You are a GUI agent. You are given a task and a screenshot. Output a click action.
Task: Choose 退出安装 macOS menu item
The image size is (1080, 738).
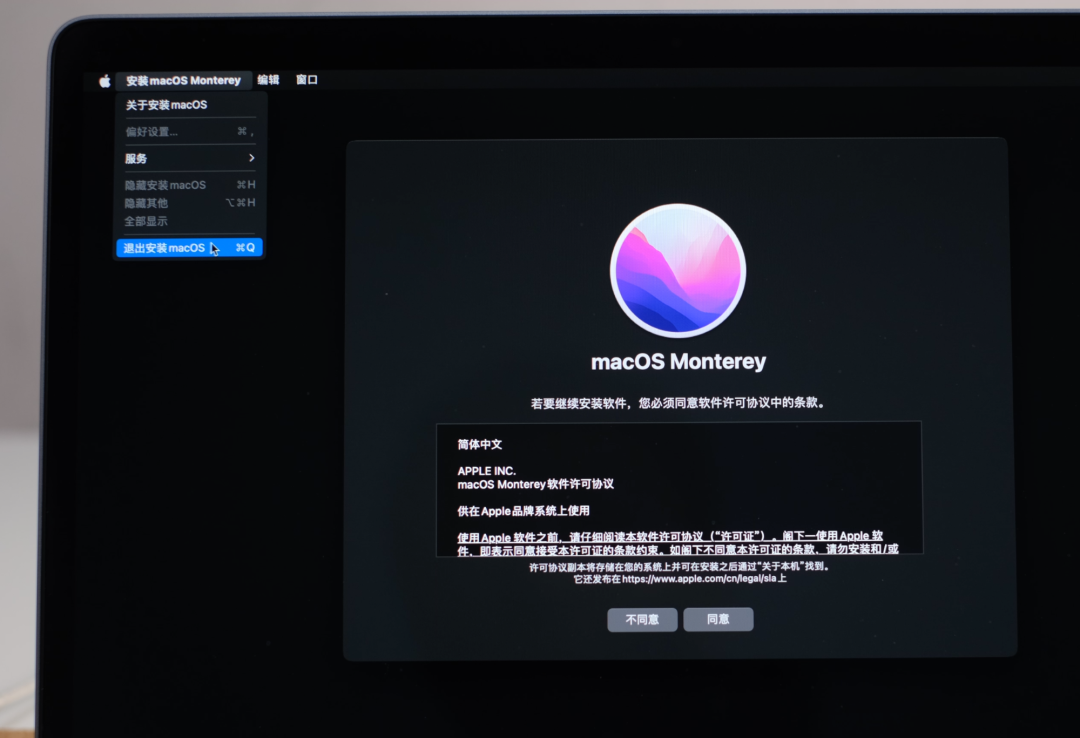189,247
